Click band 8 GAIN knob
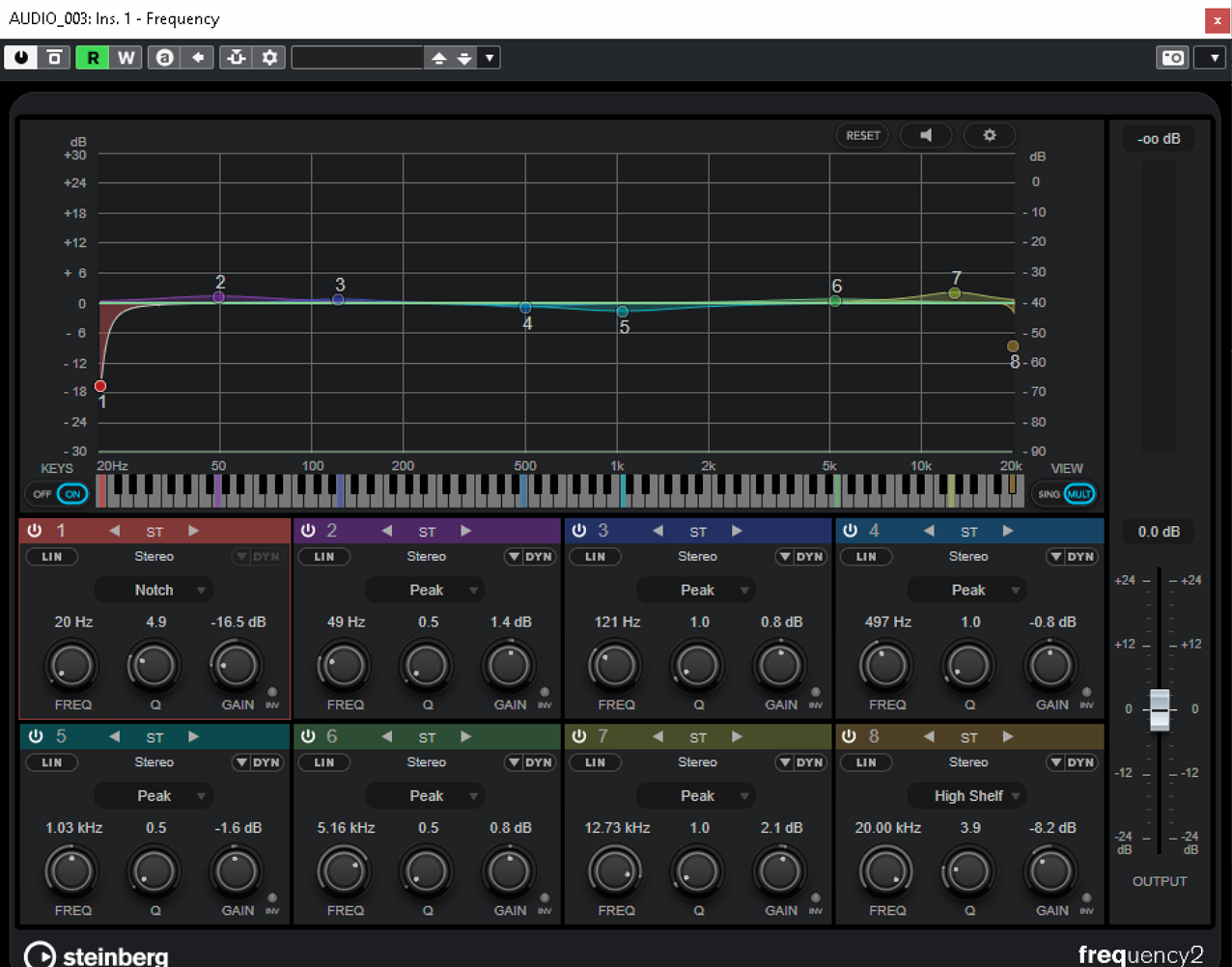Viewport: 1232px width, 967px height. (x=1050, y=871)
